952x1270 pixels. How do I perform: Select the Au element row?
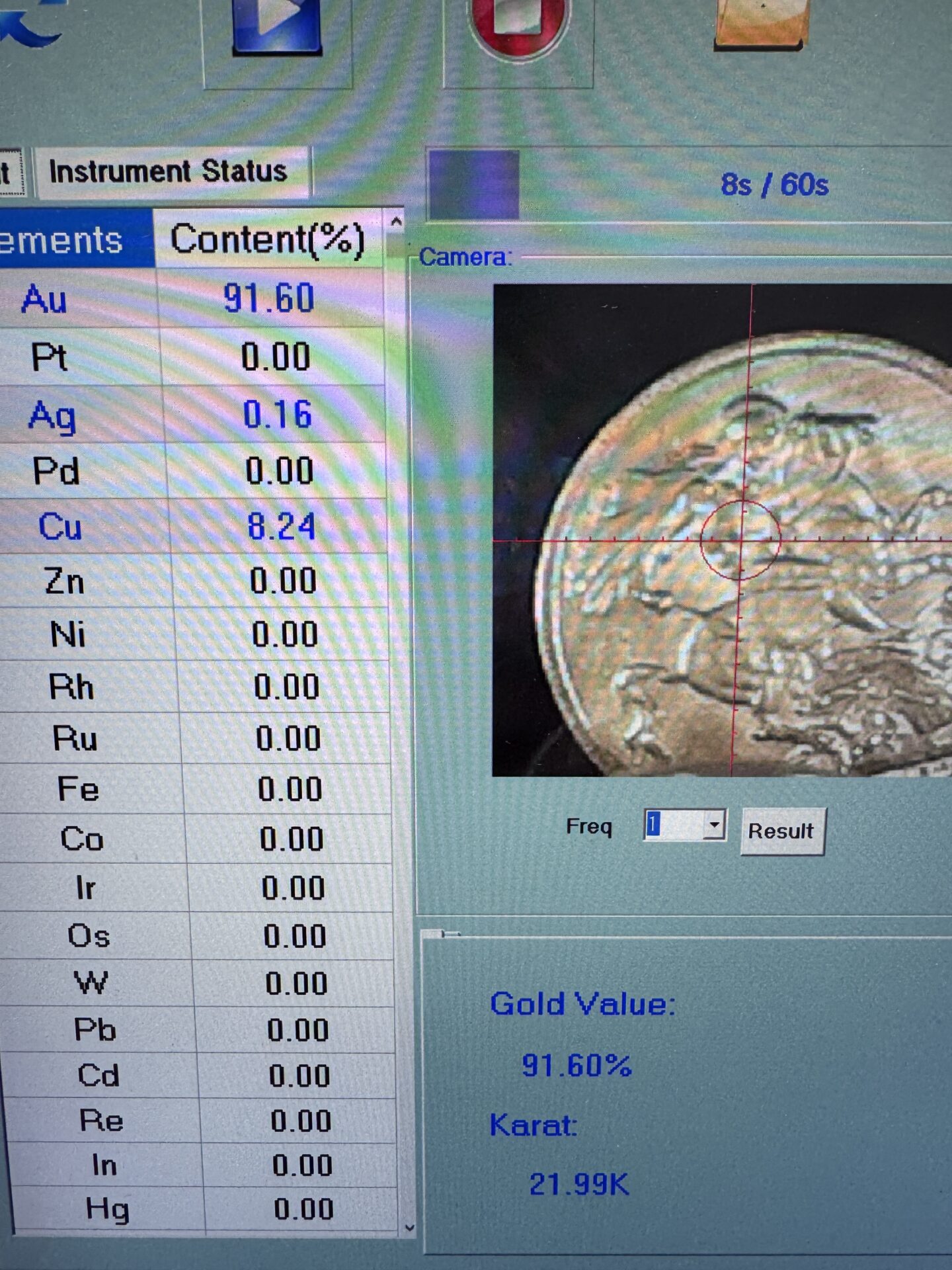click(192, 298)
